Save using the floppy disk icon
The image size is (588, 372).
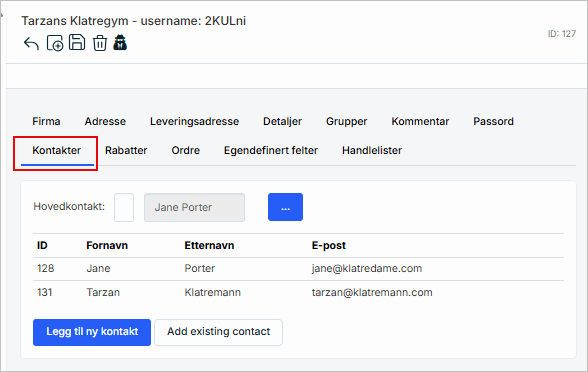pos(77,42)
